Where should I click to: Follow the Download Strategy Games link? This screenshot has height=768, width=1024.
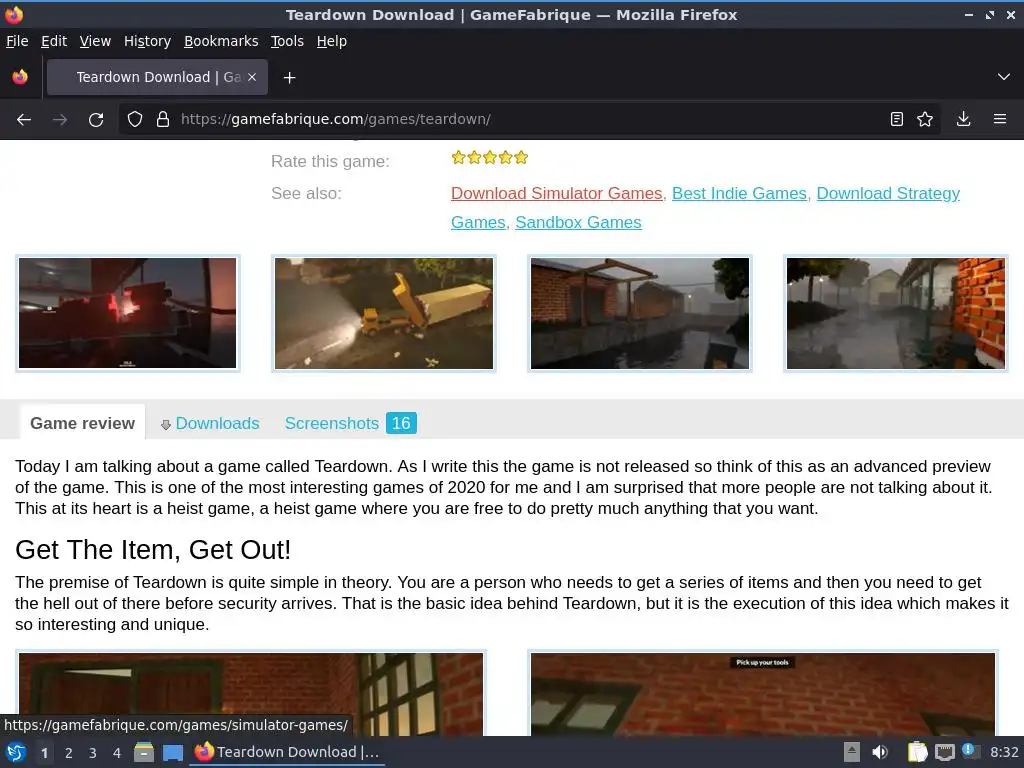[x=888, y=193]
